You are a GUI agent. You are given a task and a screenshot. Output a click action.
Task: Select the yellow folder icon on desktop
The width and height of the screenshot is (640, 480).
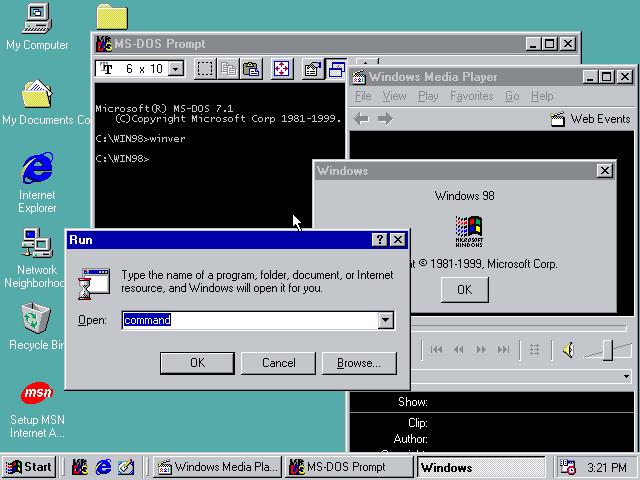(x=112, y=16)
